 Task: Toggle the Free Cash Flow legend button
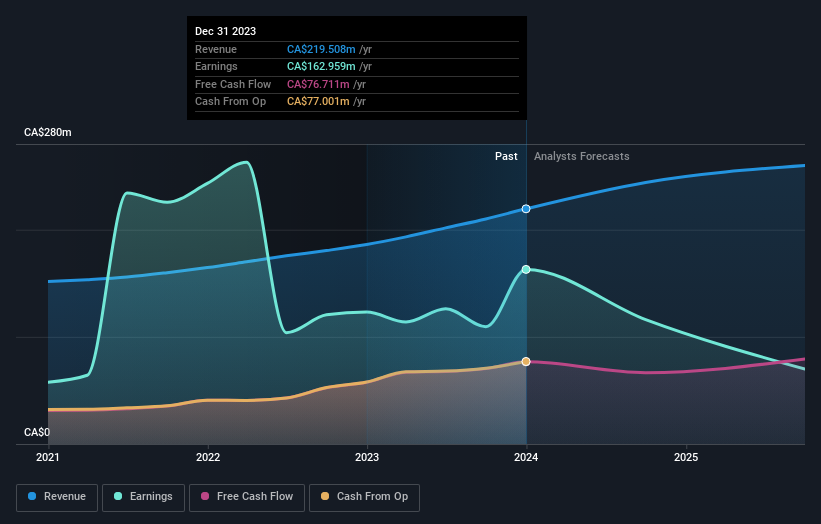[x=247, y=497]
